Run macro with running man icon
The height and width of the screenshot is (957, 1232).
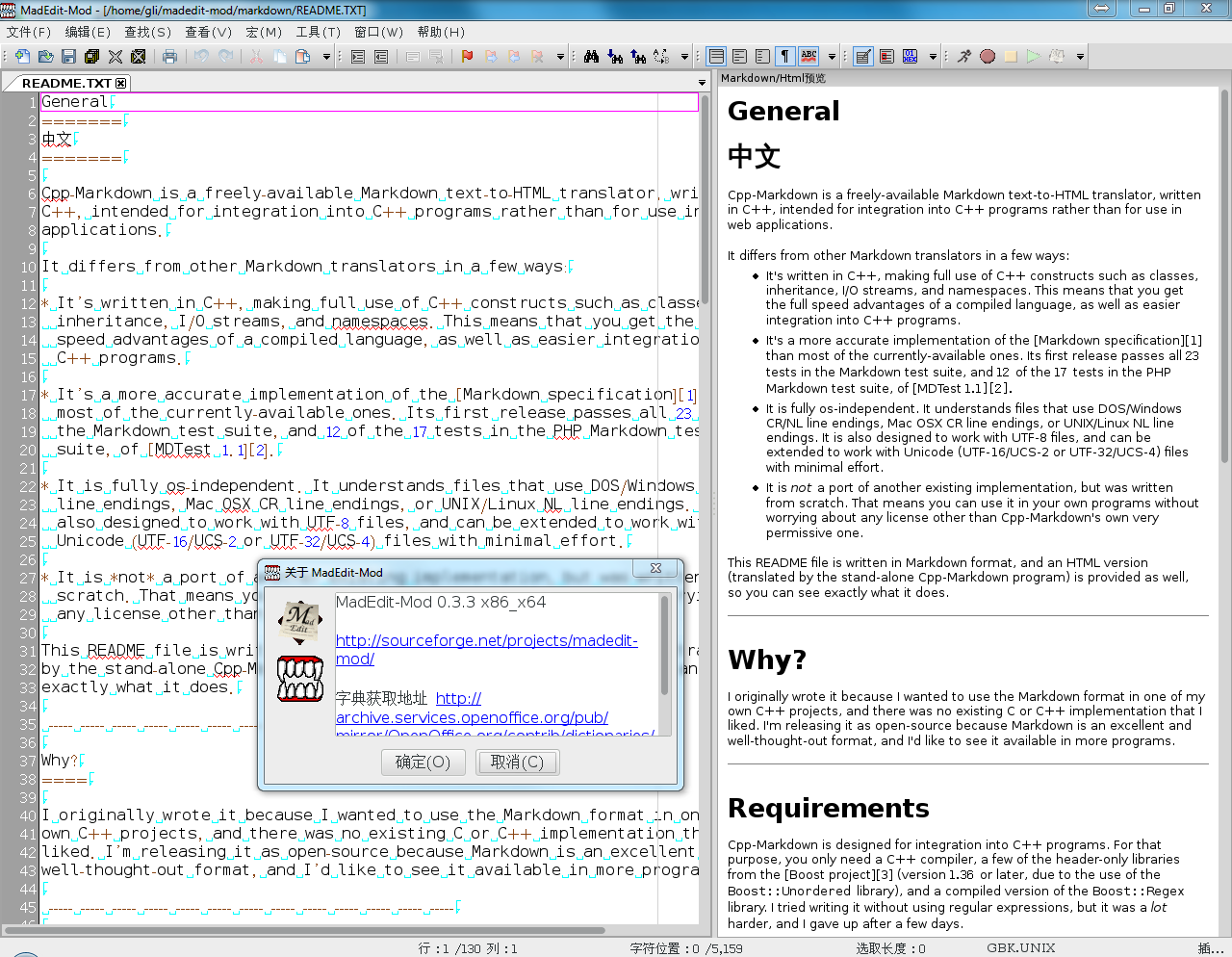click(x=964, y=57)
